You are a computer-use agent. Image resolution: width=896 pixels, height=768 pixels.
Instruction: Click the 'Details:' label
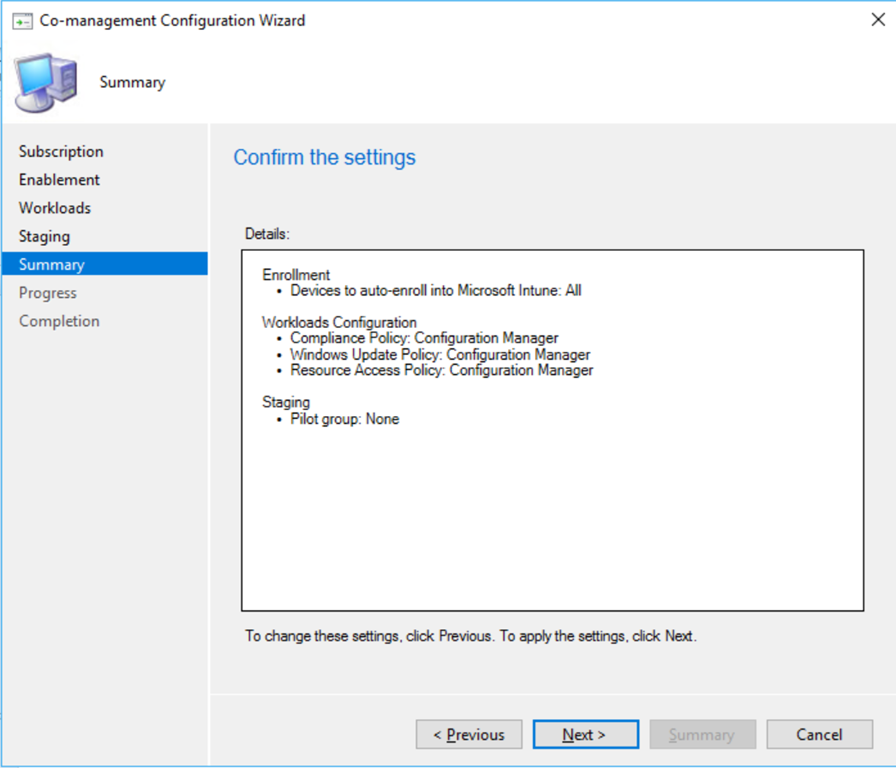(x=267, y=234)
